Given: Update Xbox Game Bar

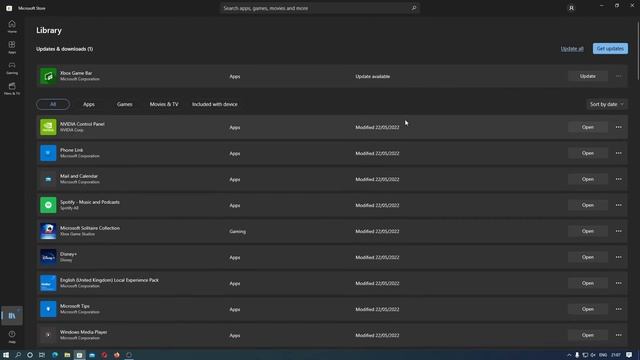Looking at the screenshot, I should tap(588, 76).
